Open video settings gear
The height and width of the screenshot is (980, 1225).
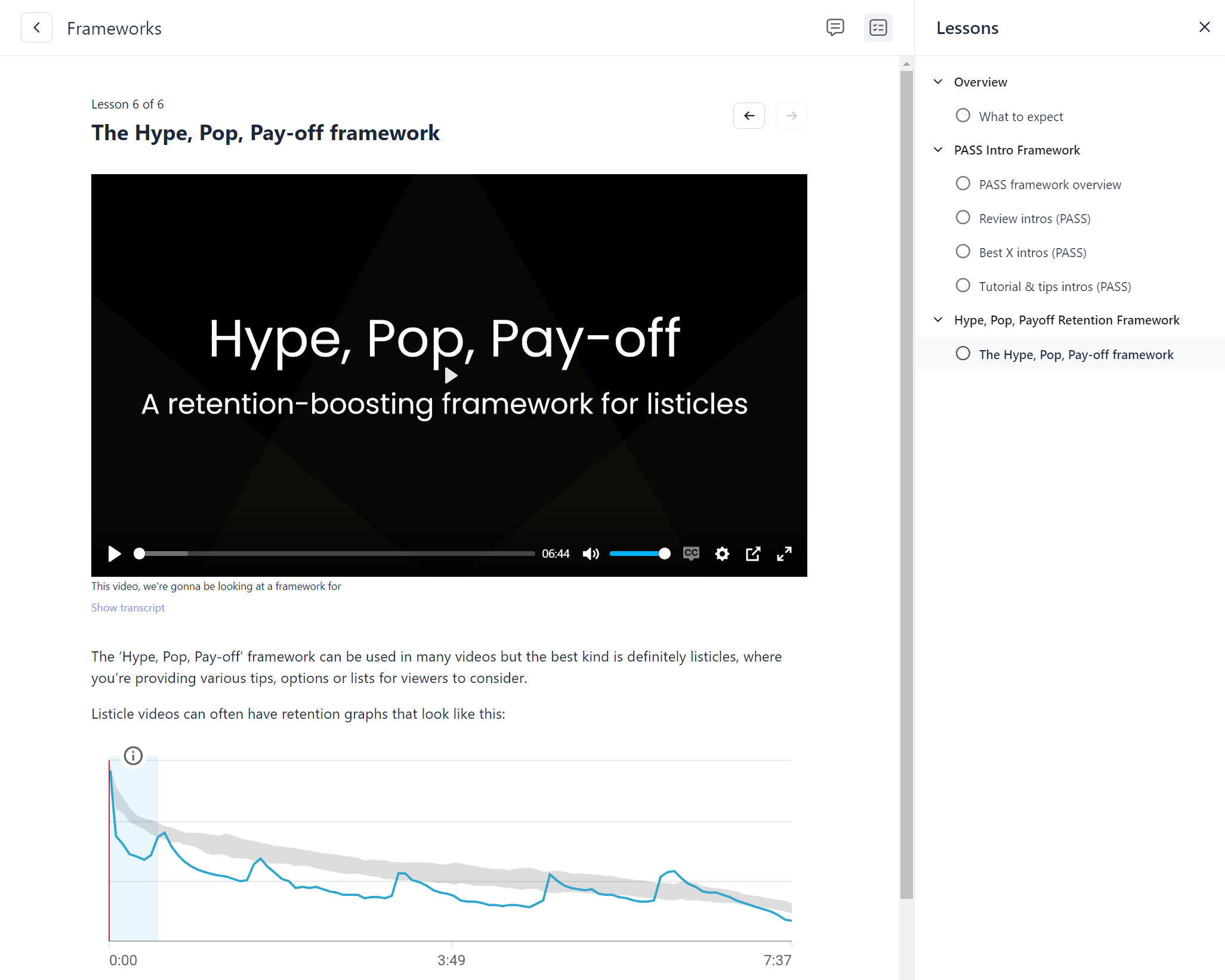(x=722, y=554)
